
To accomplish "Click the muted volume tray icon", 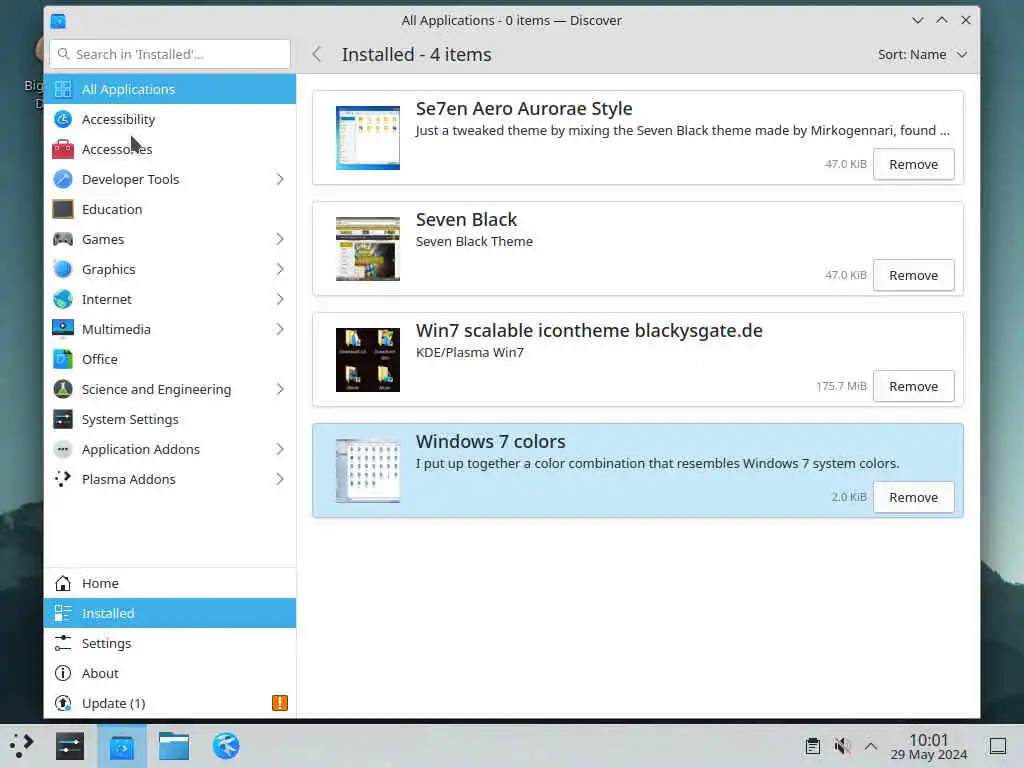I will (842, 746).
